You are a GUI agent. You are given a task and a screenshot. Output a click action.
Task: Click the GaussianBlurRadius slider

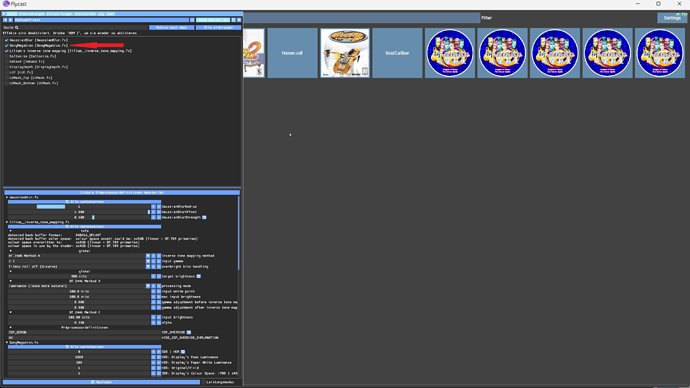[79, 206]
